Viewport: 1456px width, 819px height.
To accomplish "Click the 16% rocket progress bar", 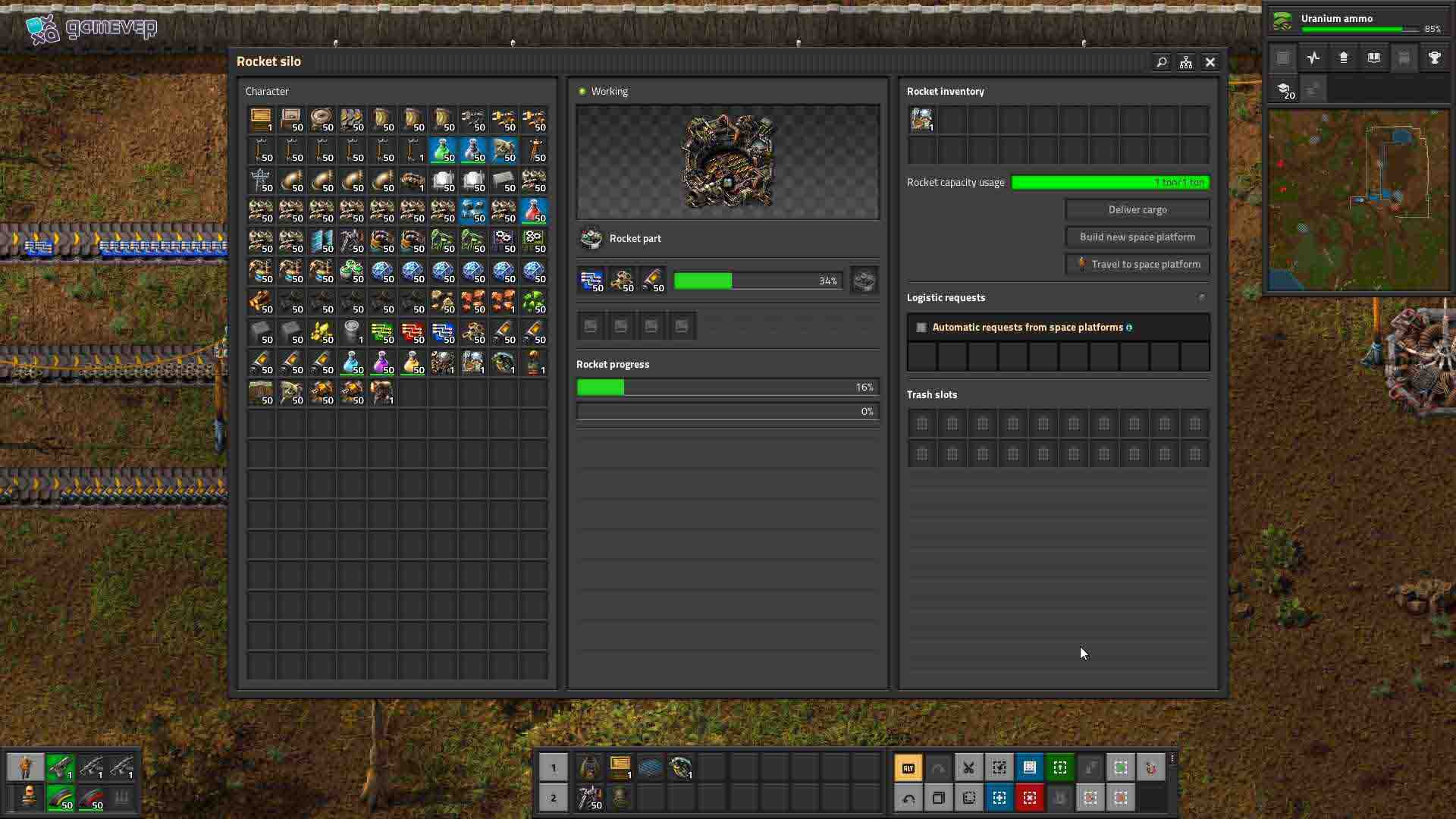I will tap(728, 388).
